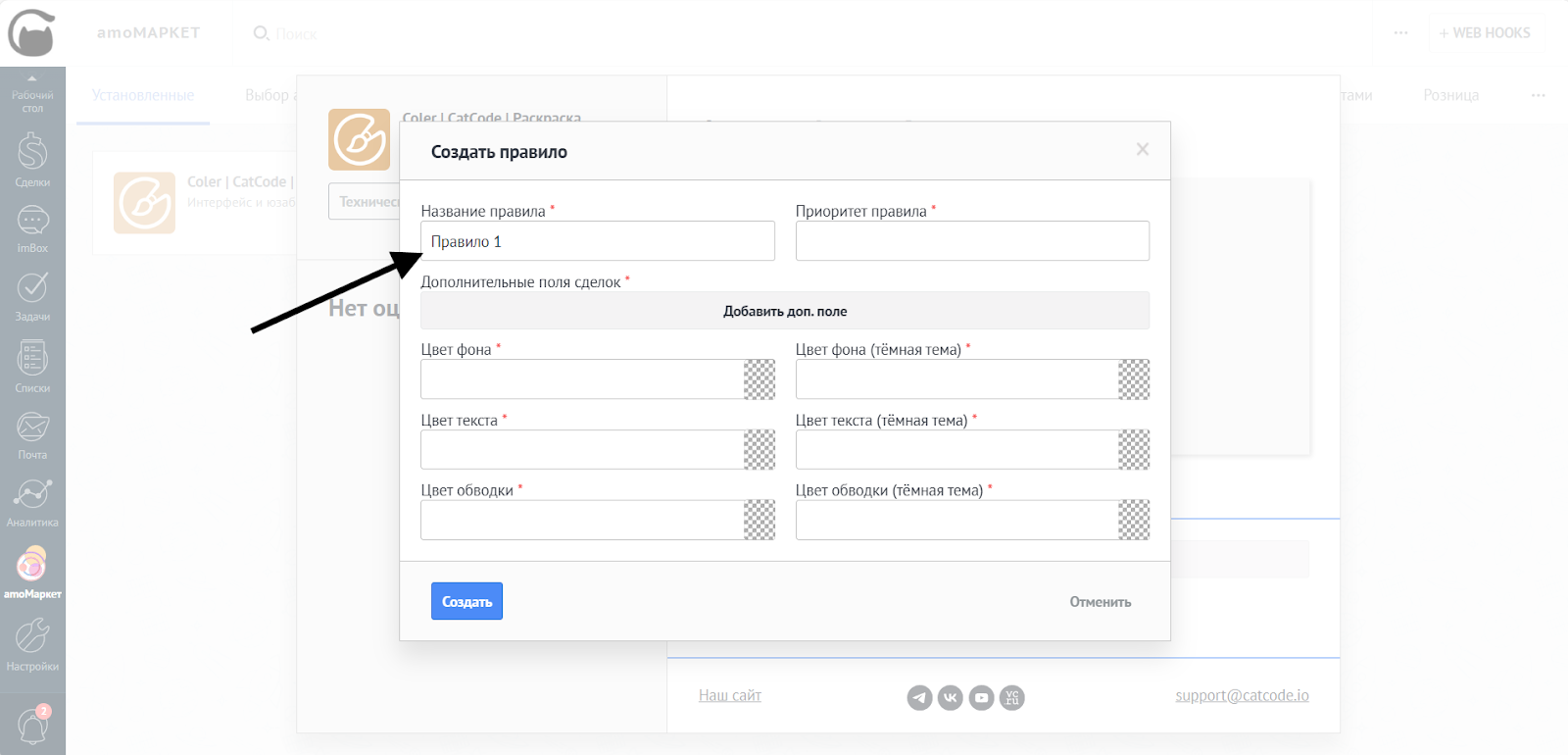
Task: Open the support@catcode.io email link
Action: pyautogui.click(x=1242, y=695)
